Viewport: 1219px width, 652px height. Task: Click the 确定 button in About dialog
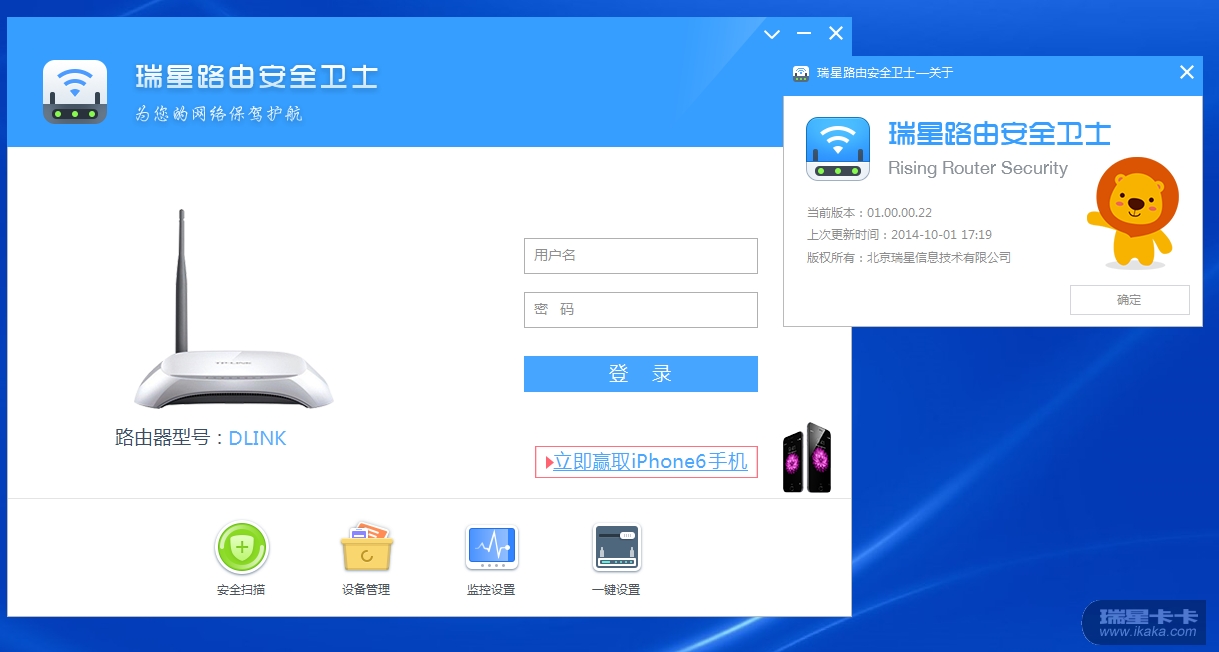1130,300
